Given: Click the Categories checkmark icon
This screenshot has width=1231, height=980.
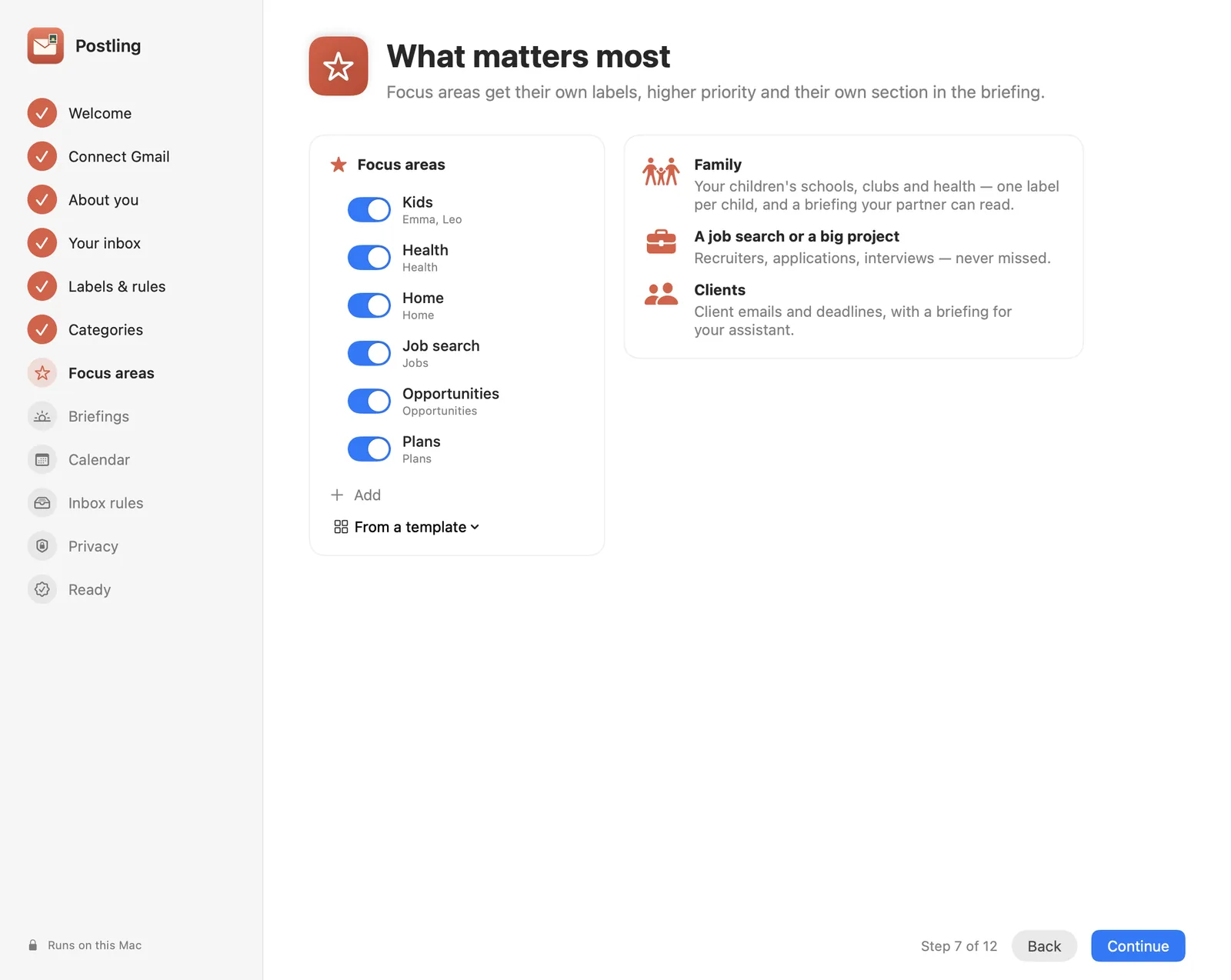Looking at the screenshot, I should (x=42, y=329).
